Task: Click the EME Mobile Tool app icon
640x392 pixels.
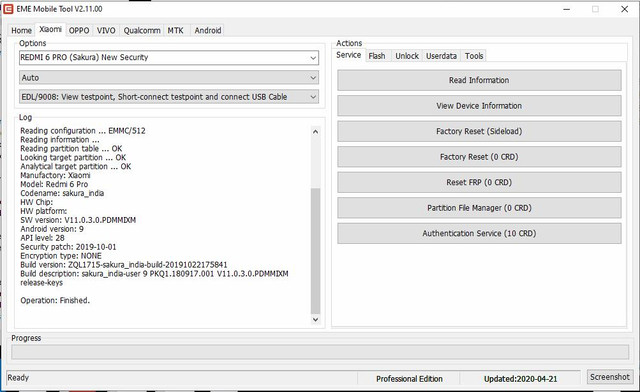Action: pyautogui.click(x=8, y=9)
